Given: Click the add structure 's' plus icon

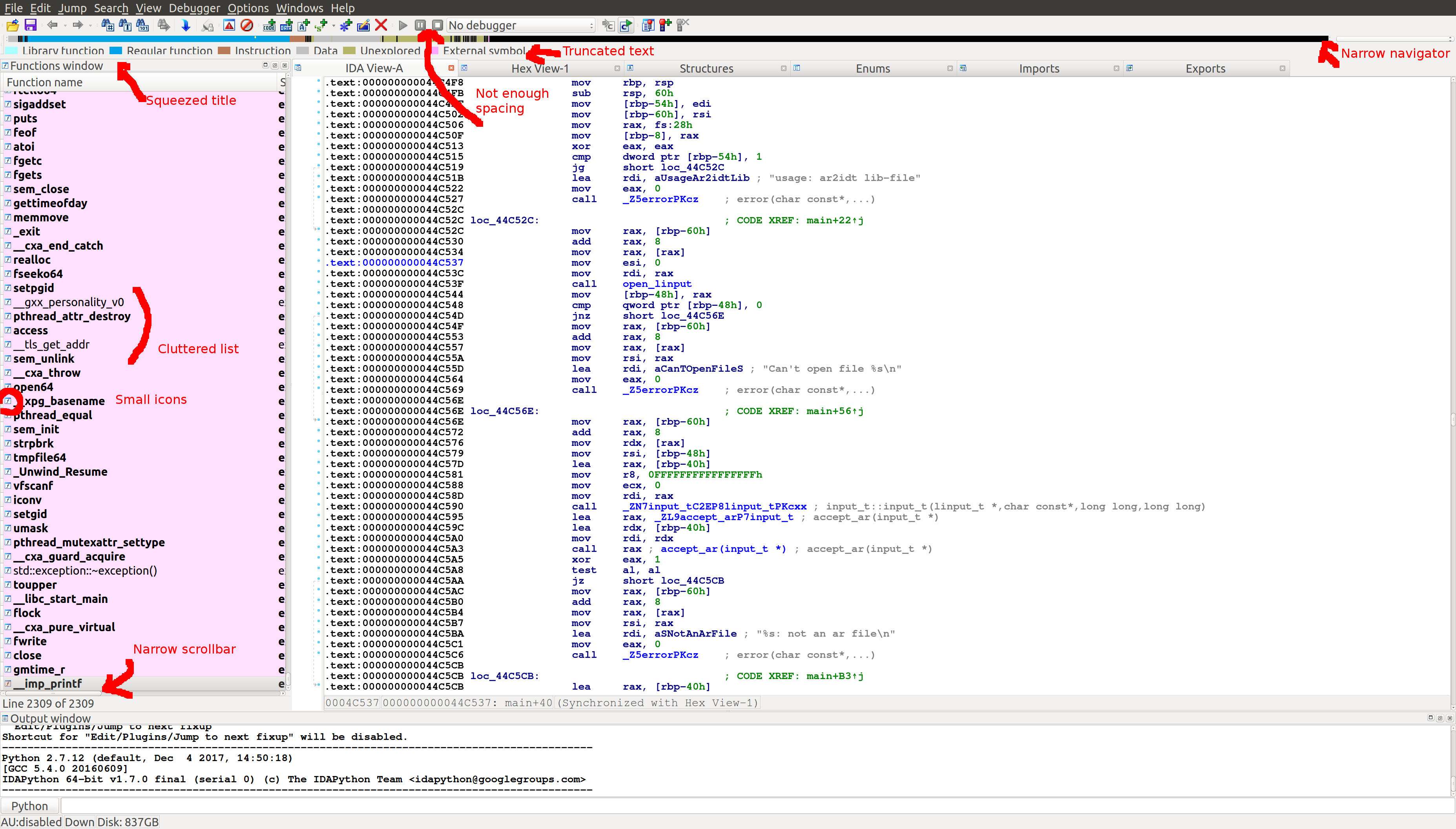Looking at the screenshot, I should point(321,25).
